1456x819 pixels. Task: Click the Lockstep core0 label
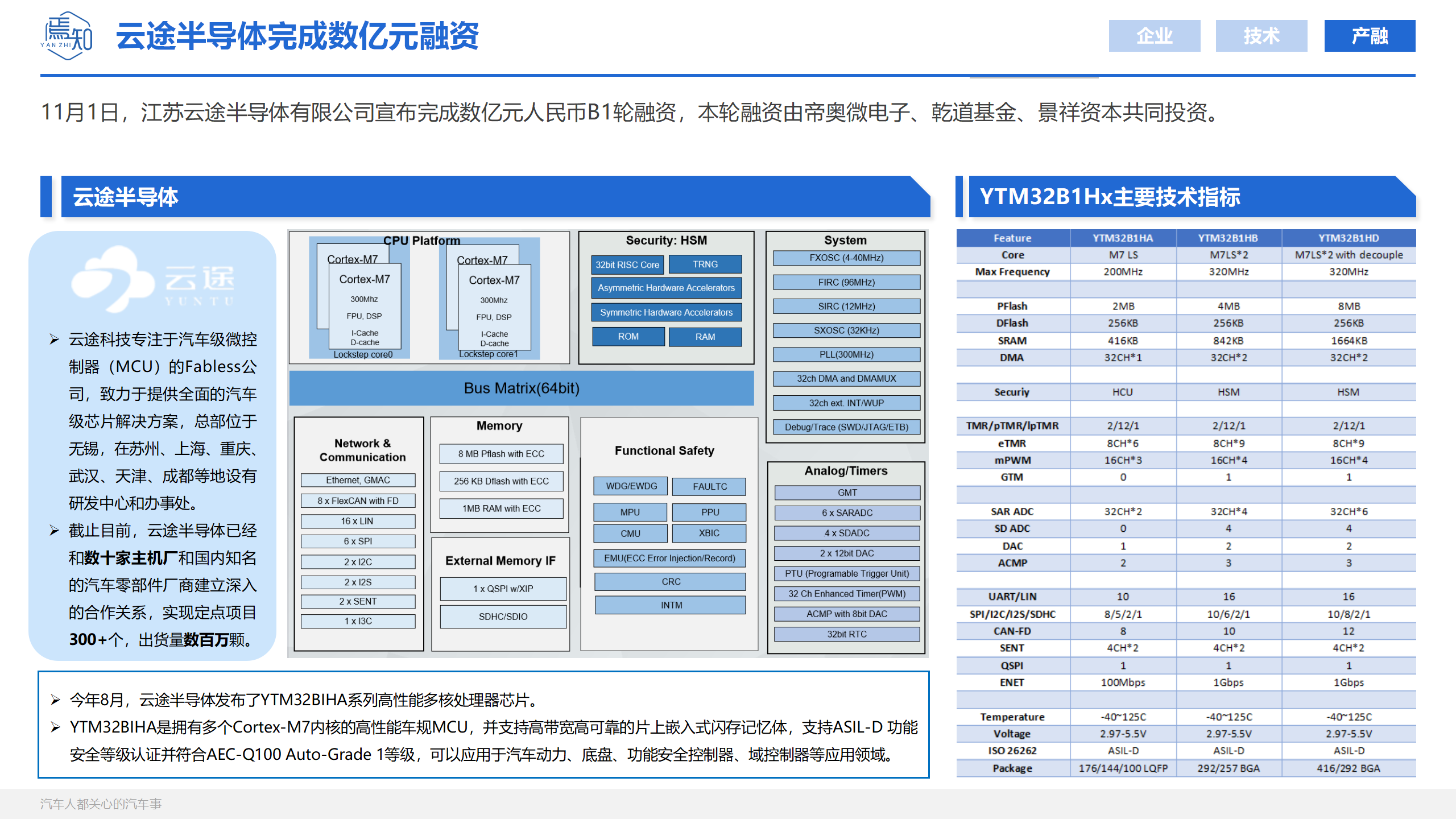(x=363, y=354)
